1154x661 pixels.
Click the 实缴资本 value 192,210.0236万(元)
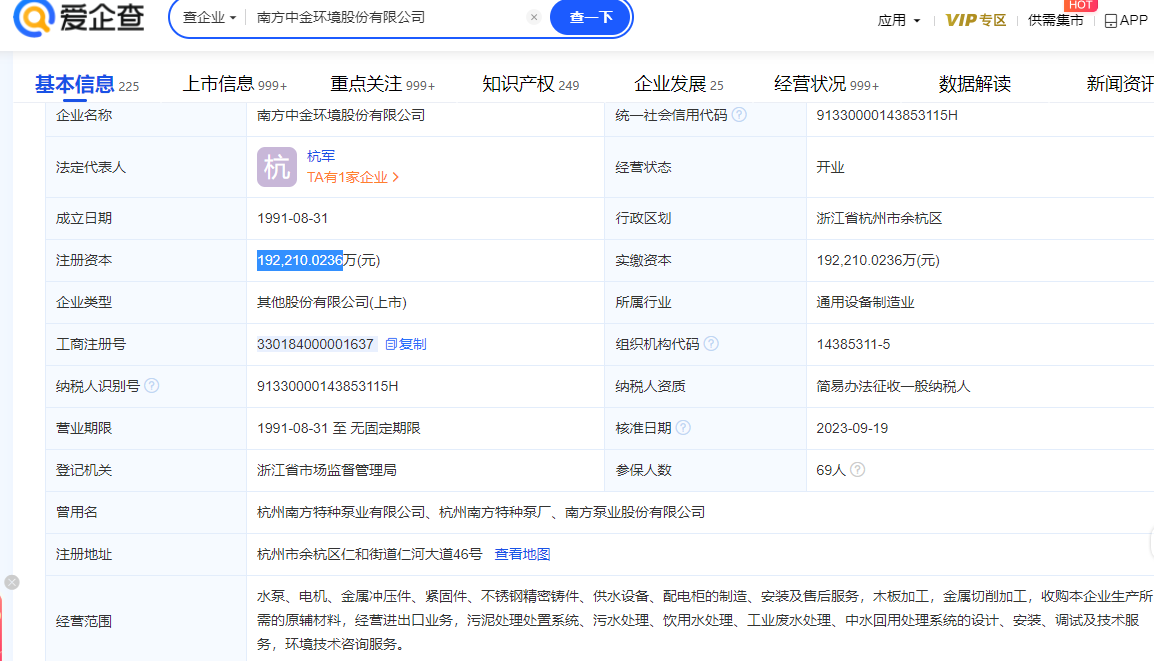(878, 260)
